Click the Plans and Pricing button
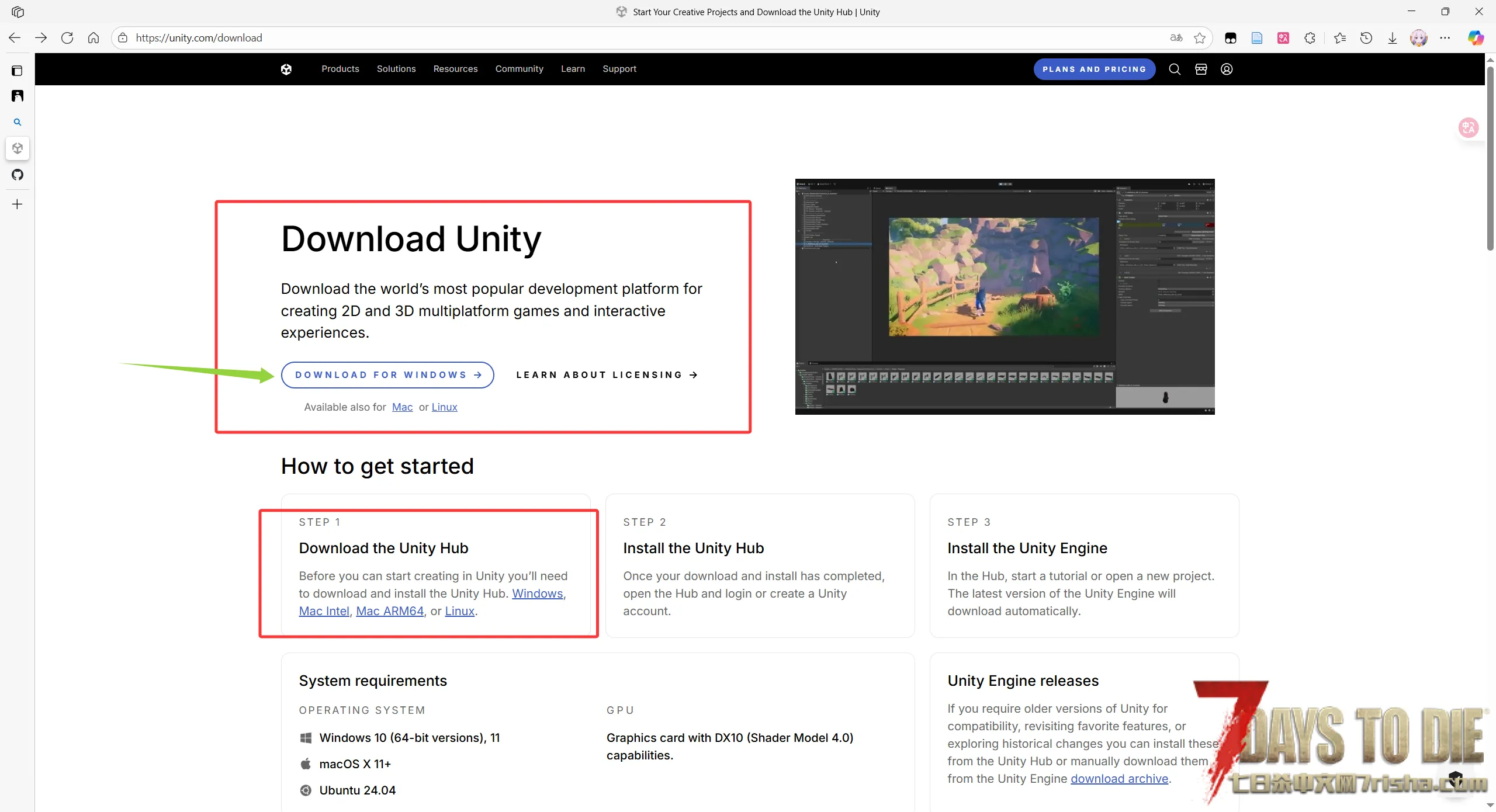 [1094, 69]
